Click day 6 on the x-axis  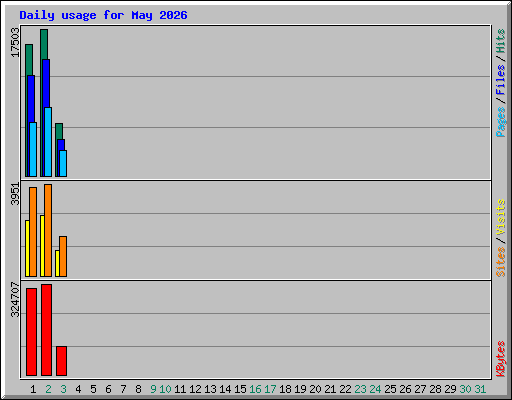pos(108,389)
